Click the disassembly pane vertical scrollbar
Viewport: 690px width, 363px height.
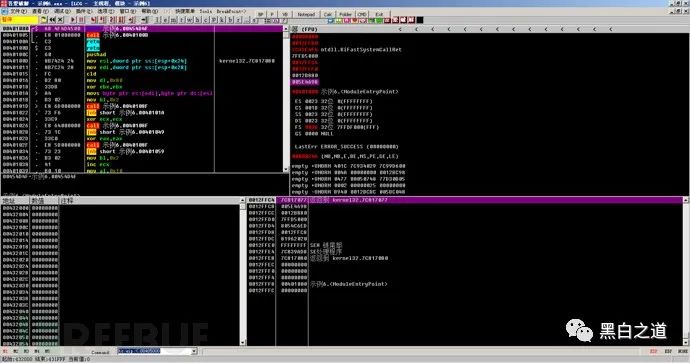click(x=286, y=99)
